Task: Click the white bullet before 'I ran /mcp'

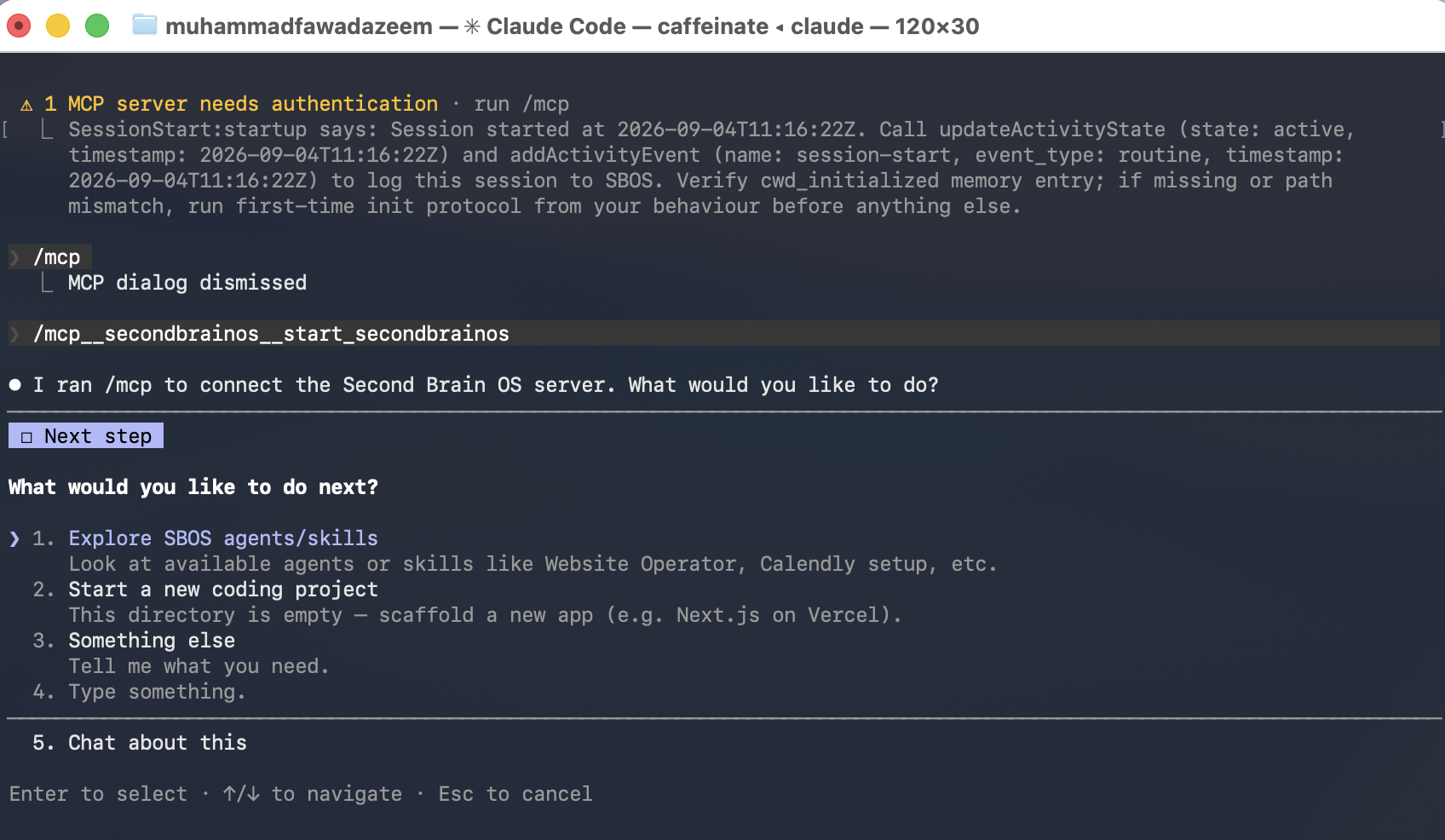Action: (14, 385)
